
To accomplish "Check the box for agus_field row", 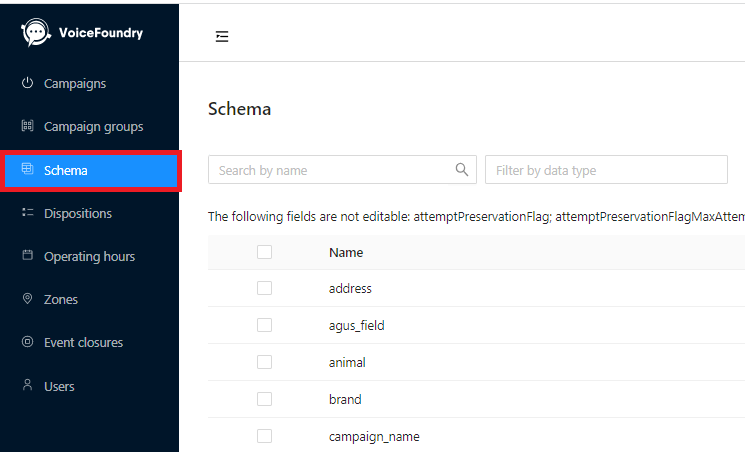I will (x=264, y=325).
